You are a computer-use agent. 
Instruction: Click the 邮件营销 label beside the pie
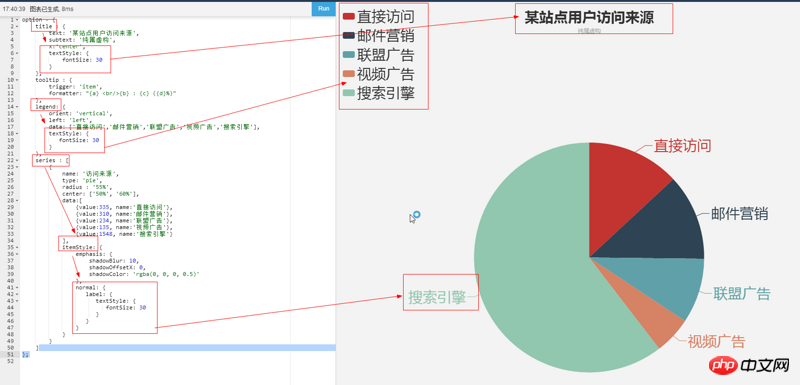(739, 214)
